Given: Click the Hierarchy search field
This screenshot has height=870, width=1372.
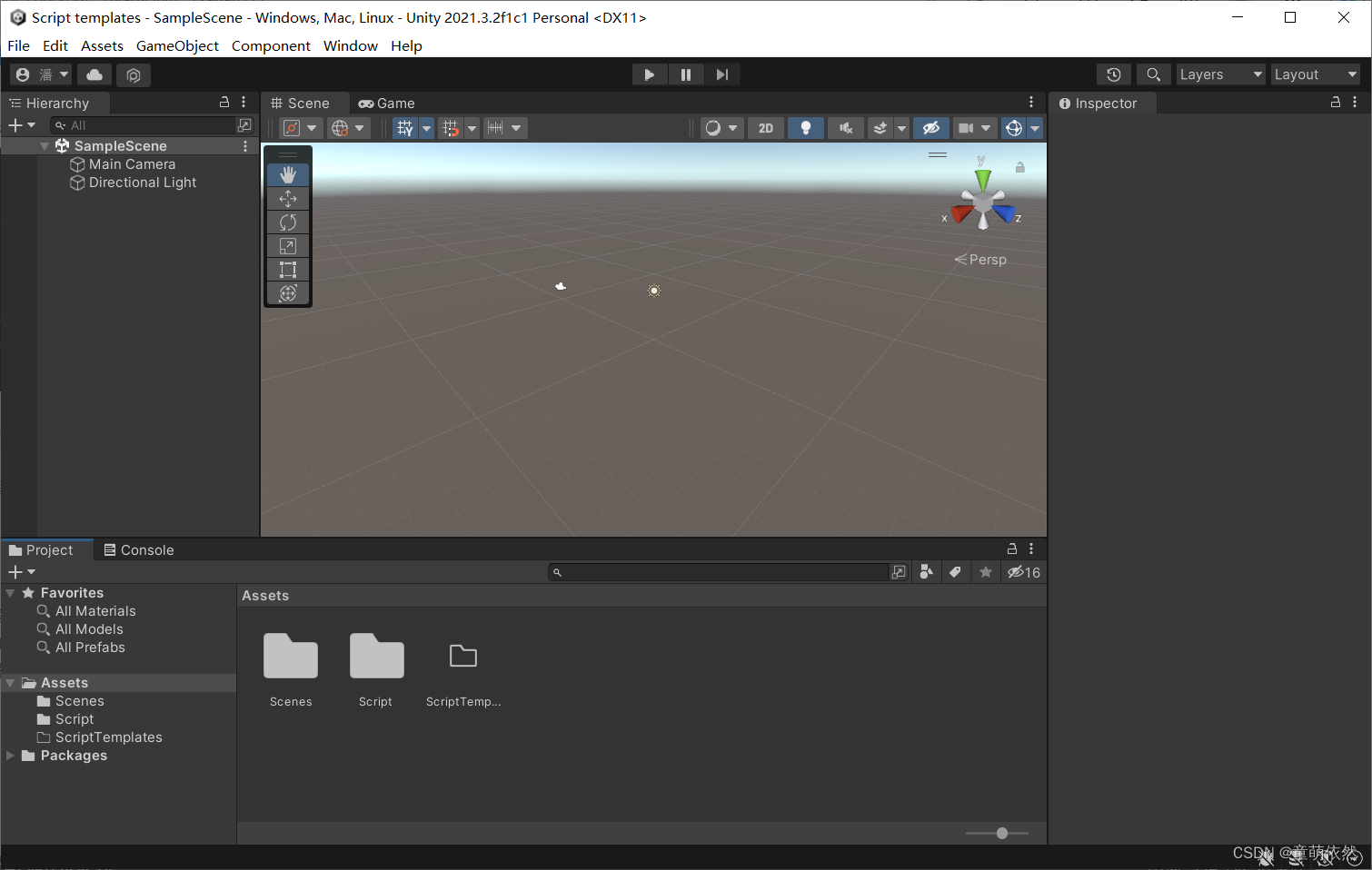Looking at the screenshot, I should tap(145, 125).
